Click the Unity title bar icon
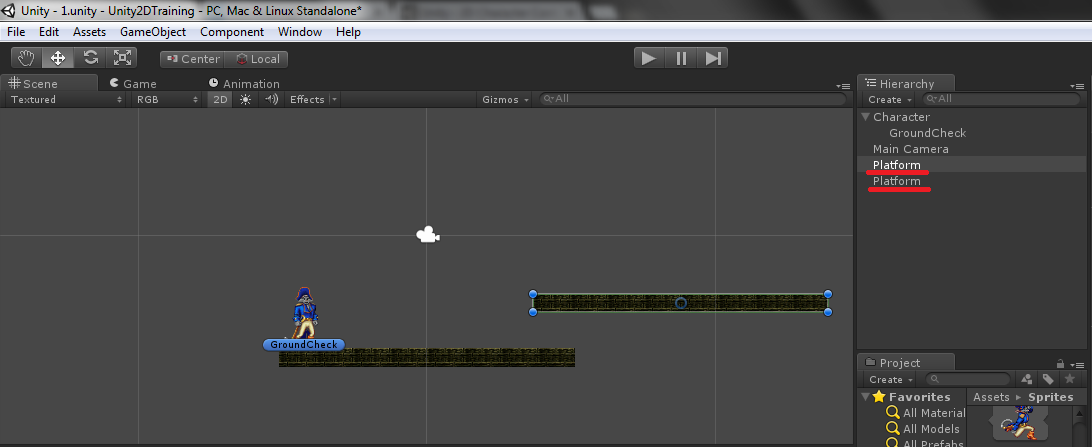This screenshot has height=447, width=1092. 8,10
